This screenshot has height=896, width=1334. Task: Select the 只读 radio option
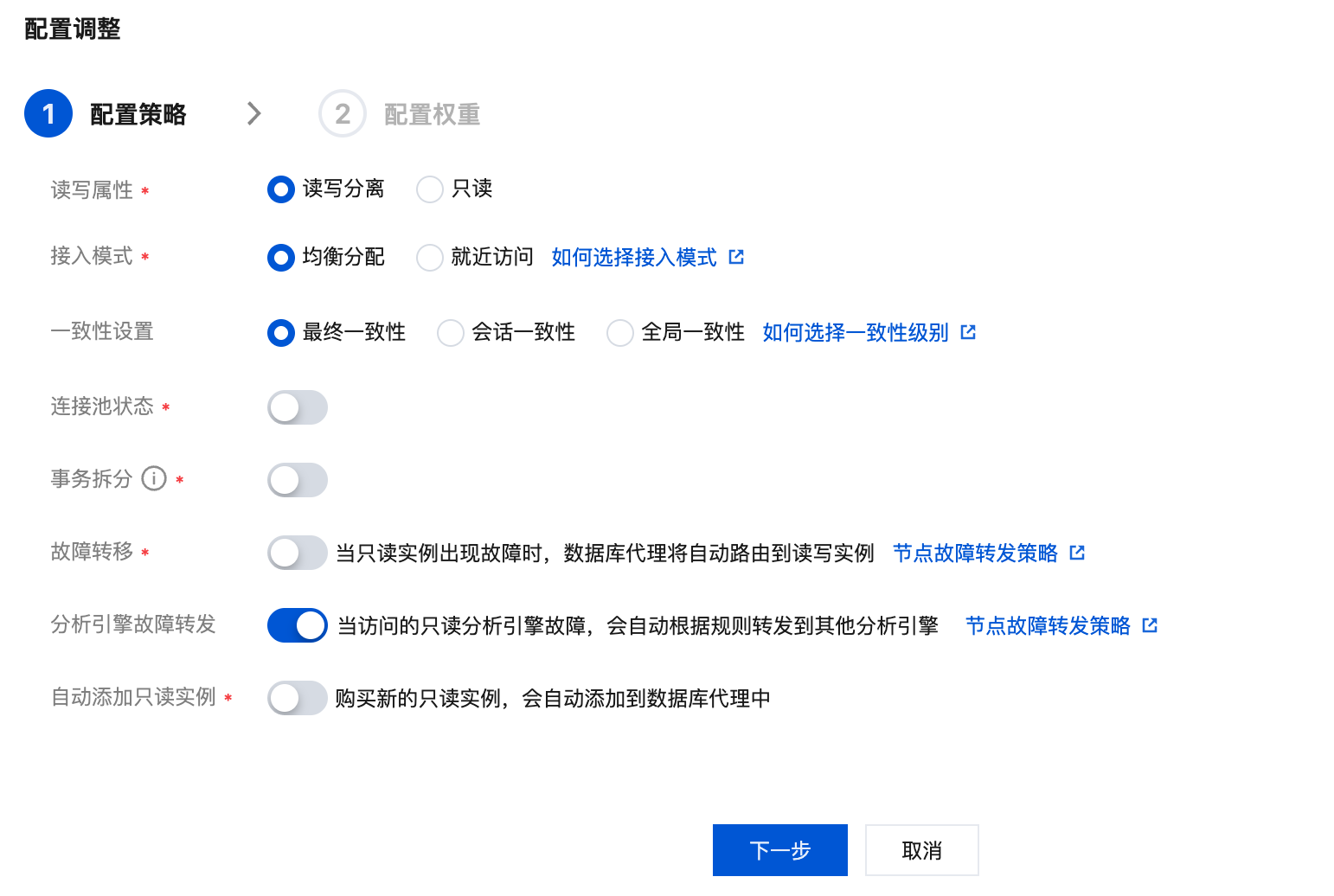[x=430, y=189]
